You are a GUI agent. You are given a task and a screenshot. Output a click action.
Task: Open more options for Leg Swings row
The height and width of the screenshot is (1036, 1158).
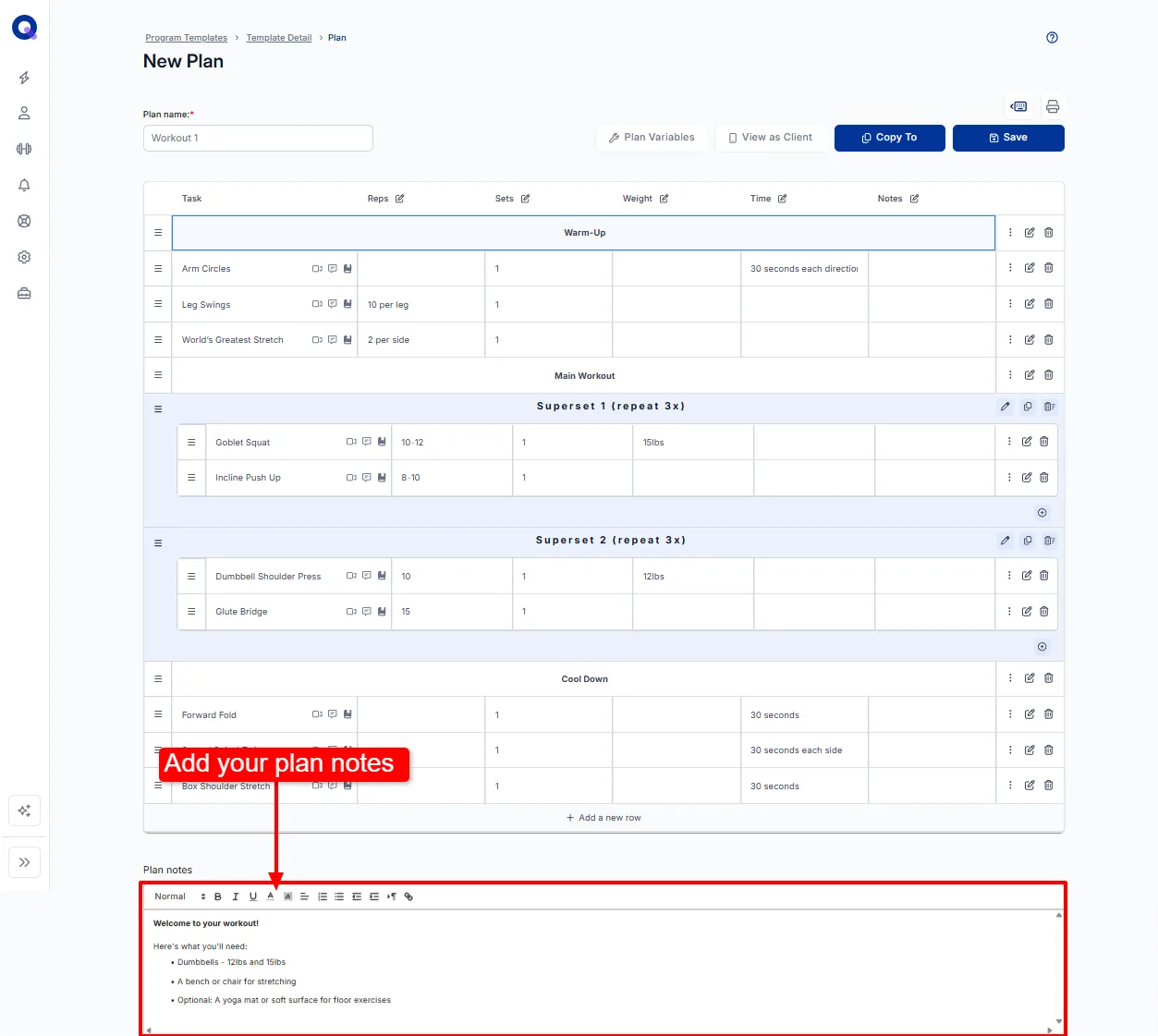tap(1010, 304)
